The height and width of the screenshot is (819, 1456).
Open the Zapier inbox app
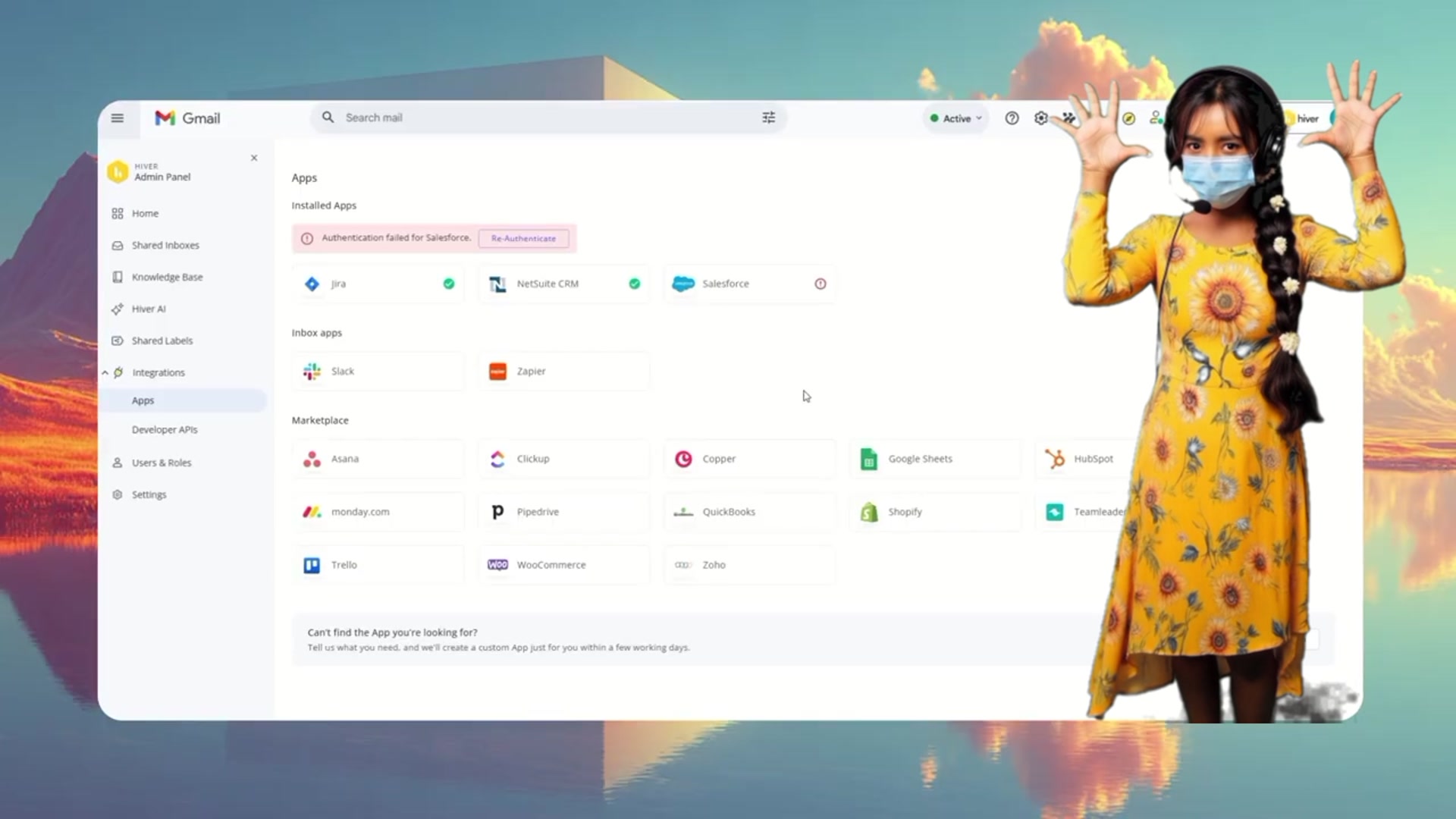click(563, 372)
